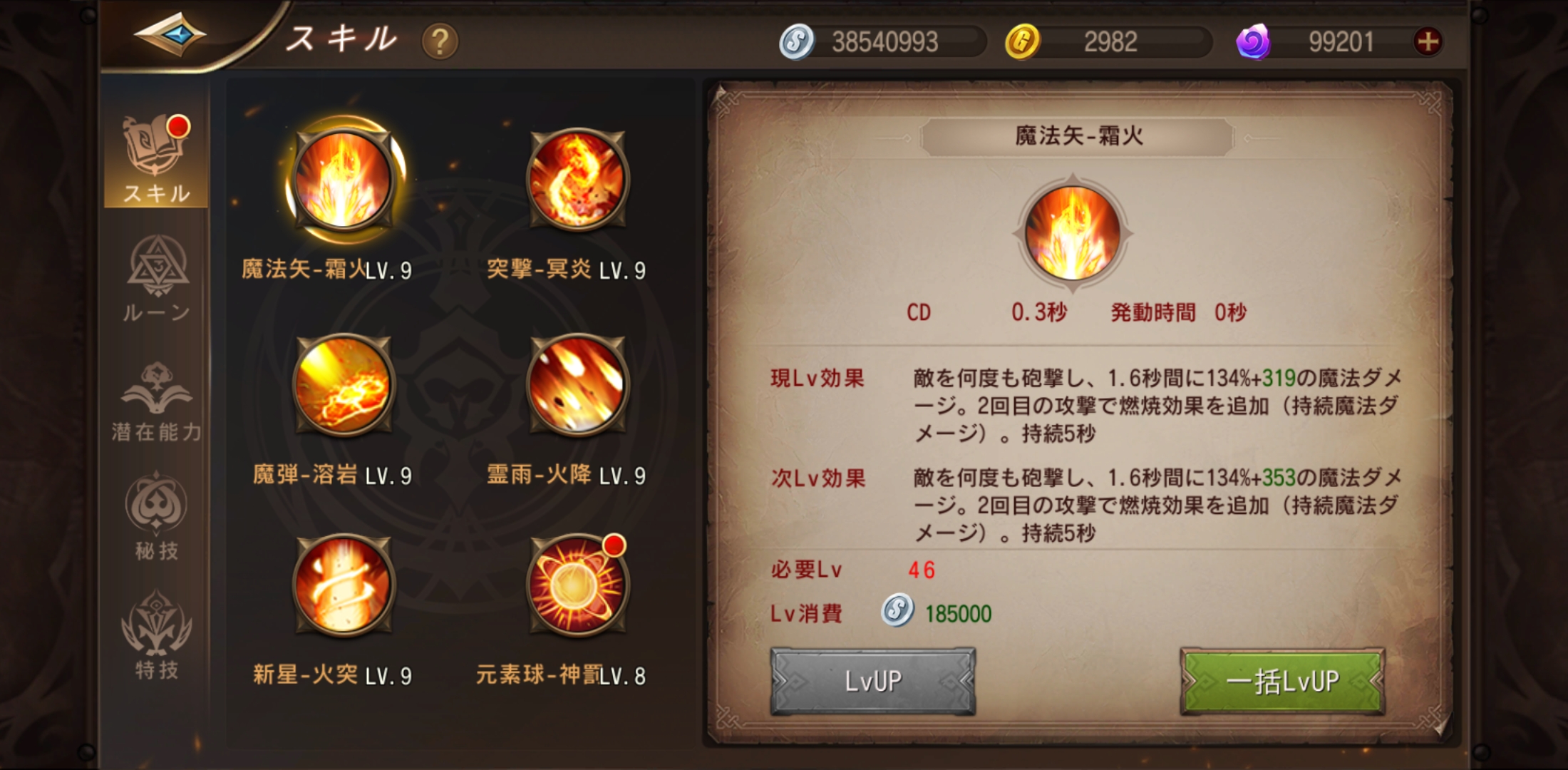Open the 潜在能力 sidebar tab
Screen dimensions: 1568x770
pyautogui.click(x=157, y=401)
